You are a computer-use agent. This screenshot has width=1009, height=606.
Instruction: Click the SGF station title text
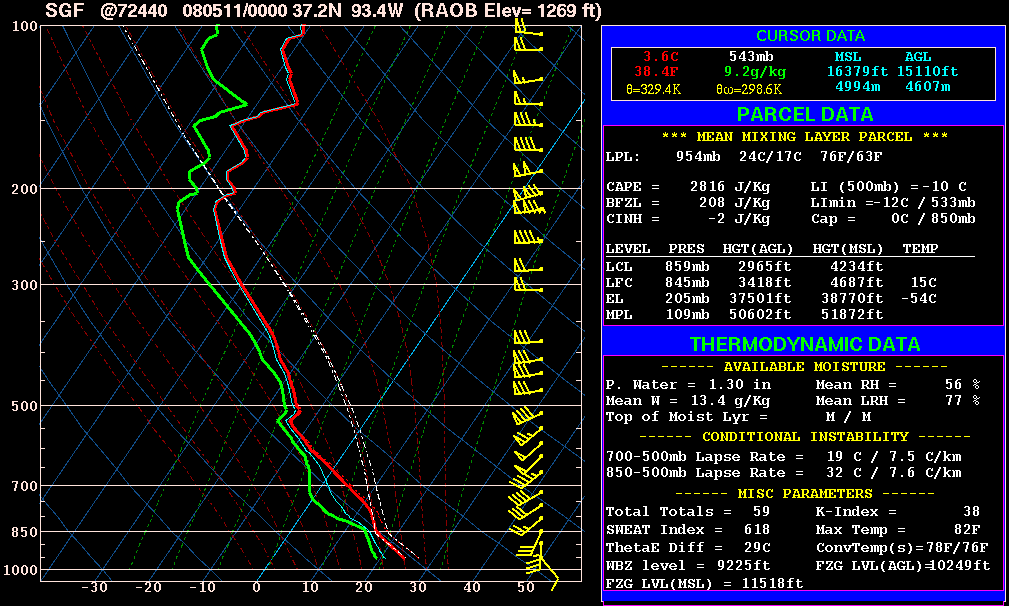(x=65, y=11)
